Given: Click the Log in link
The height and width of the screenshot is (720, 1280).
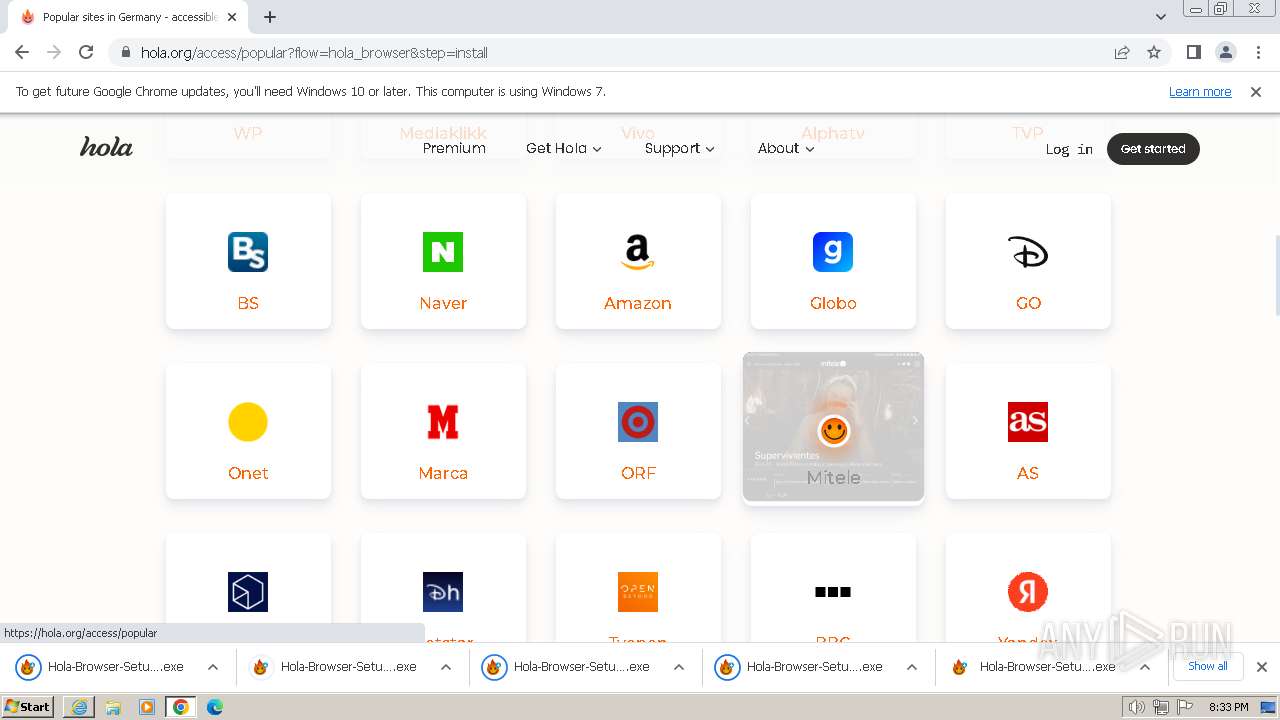Looking at the screenshot, I should [x=1069, y=149].
